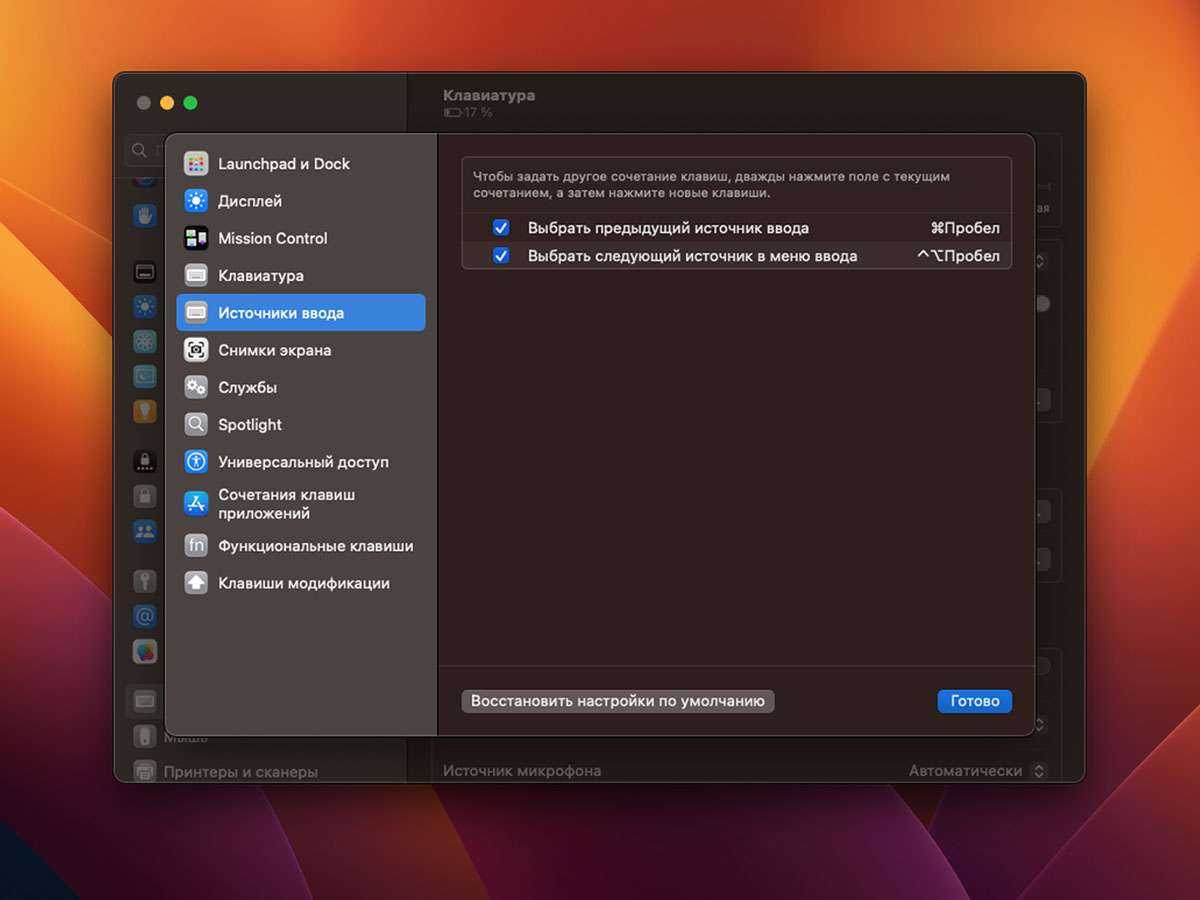Open Mission Control icon in sidebar
Screen dimensions: 1200x900
(x=196, y=238)
